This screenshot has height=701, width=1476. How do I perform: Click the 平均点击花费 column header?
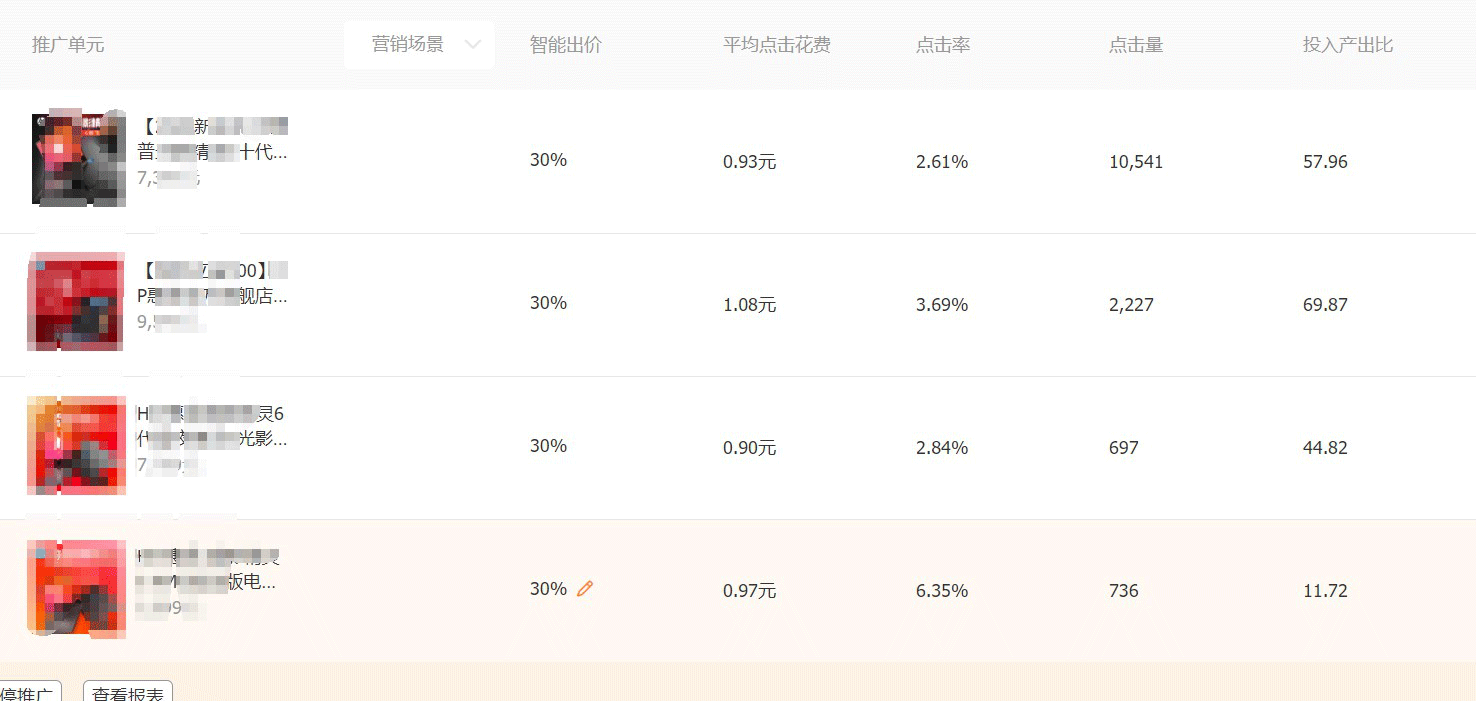point(777,45)
